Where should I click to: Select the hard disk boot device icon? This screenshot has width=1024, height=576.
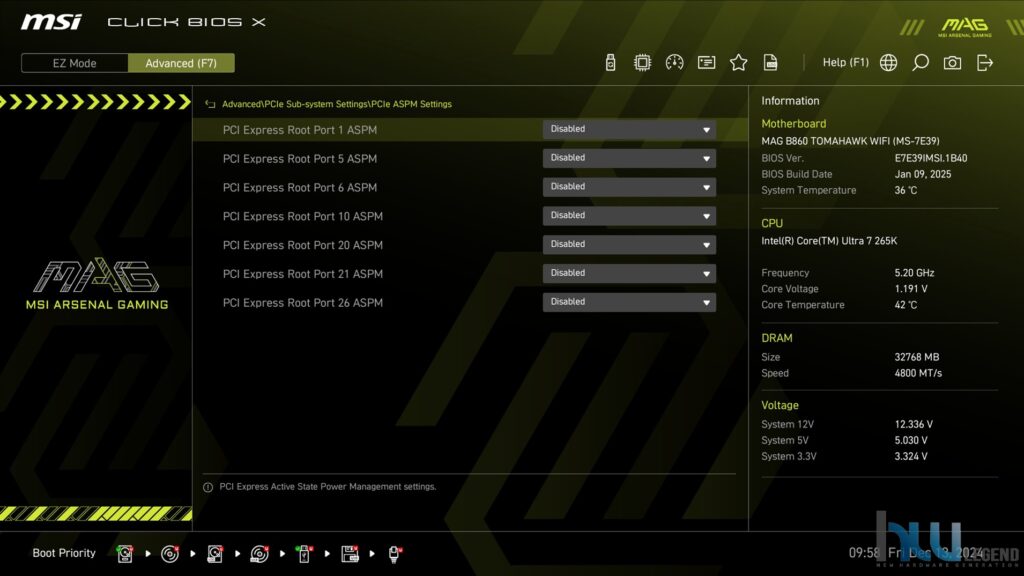click(125, 554)
